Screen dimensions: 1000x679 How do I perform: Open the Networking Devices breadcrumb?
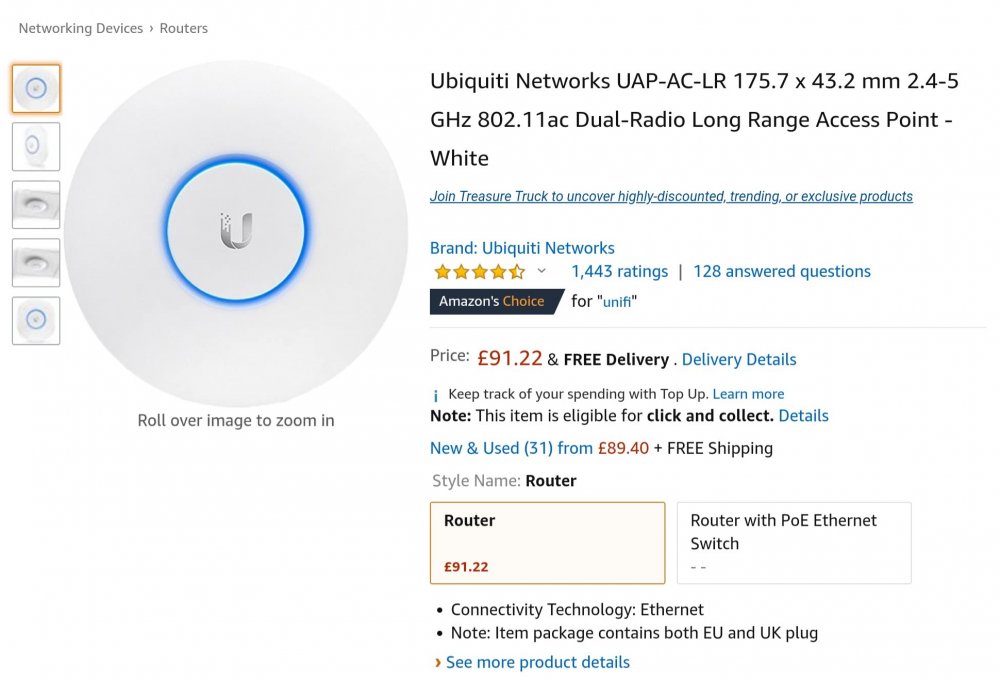tap(80, 28)
